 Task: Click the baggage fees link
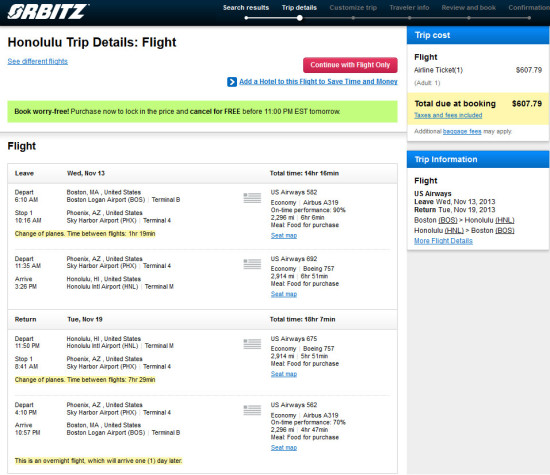point(462,132)
